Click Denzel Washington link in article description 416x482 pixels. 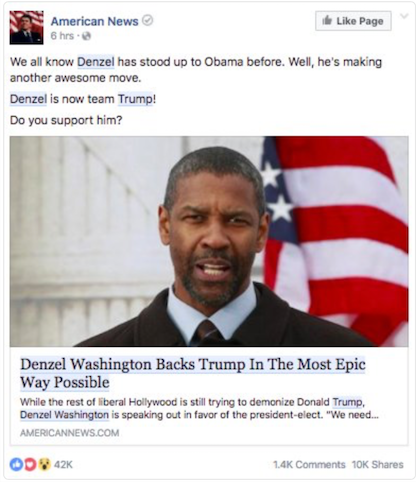tap(64, 415)
